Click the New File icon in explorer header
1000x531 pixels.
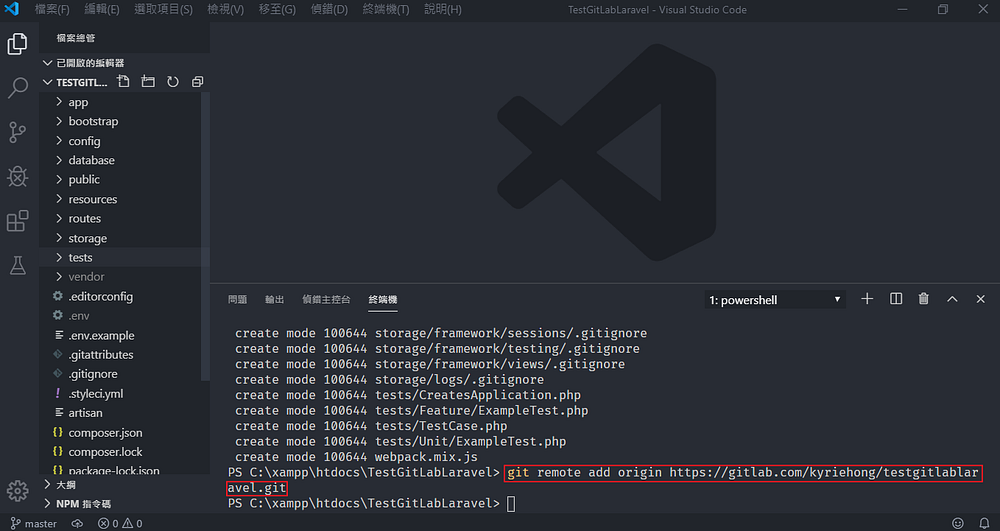(124, 82)
